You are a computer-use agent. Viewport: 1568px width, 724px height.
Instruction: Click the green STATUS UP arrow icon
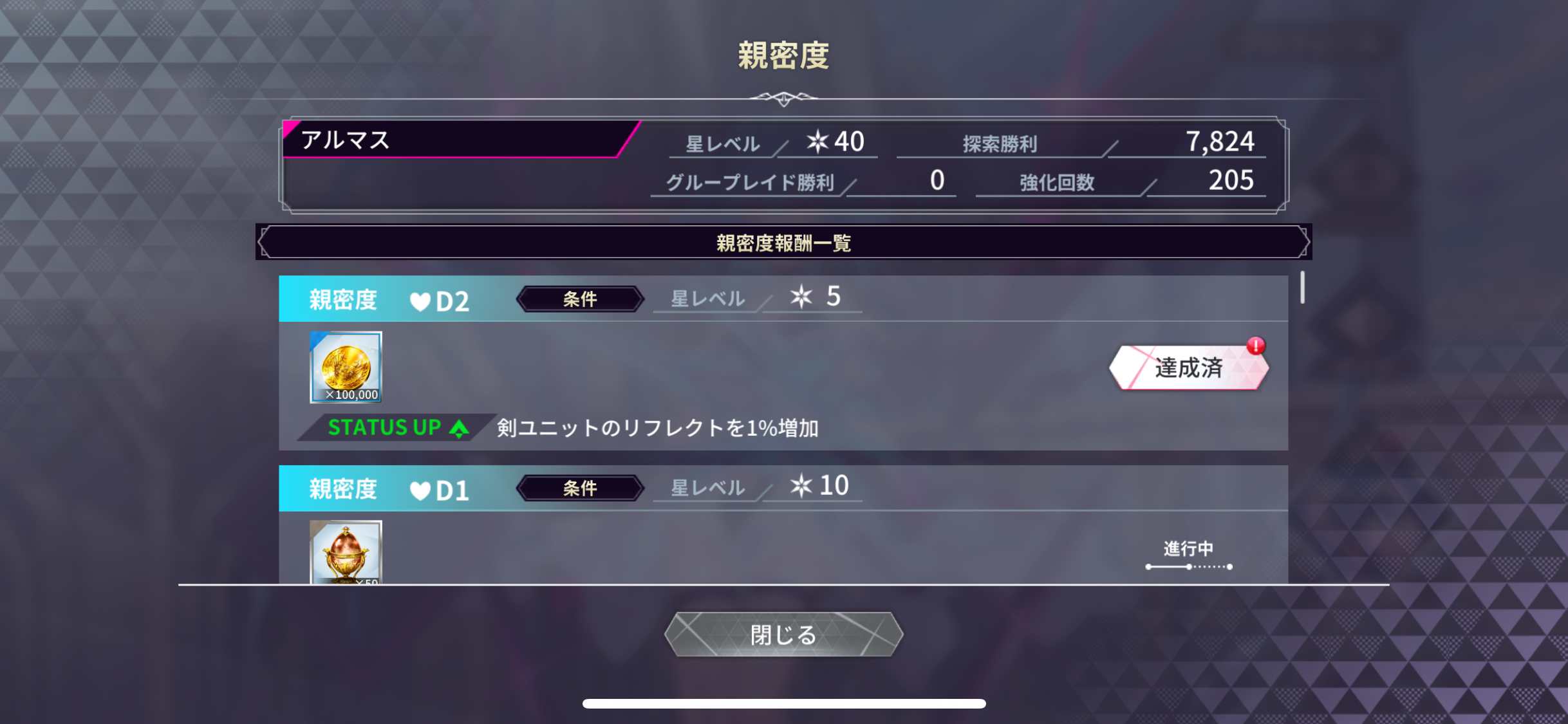459,429
